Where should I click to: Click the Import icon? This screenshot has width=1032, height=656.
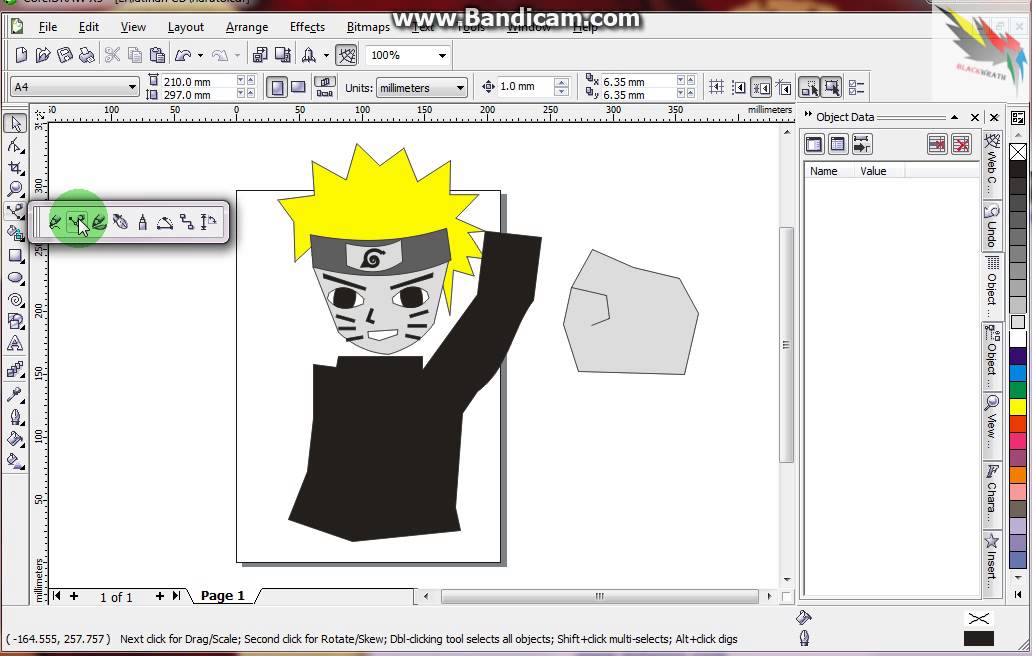coord(260,55)
